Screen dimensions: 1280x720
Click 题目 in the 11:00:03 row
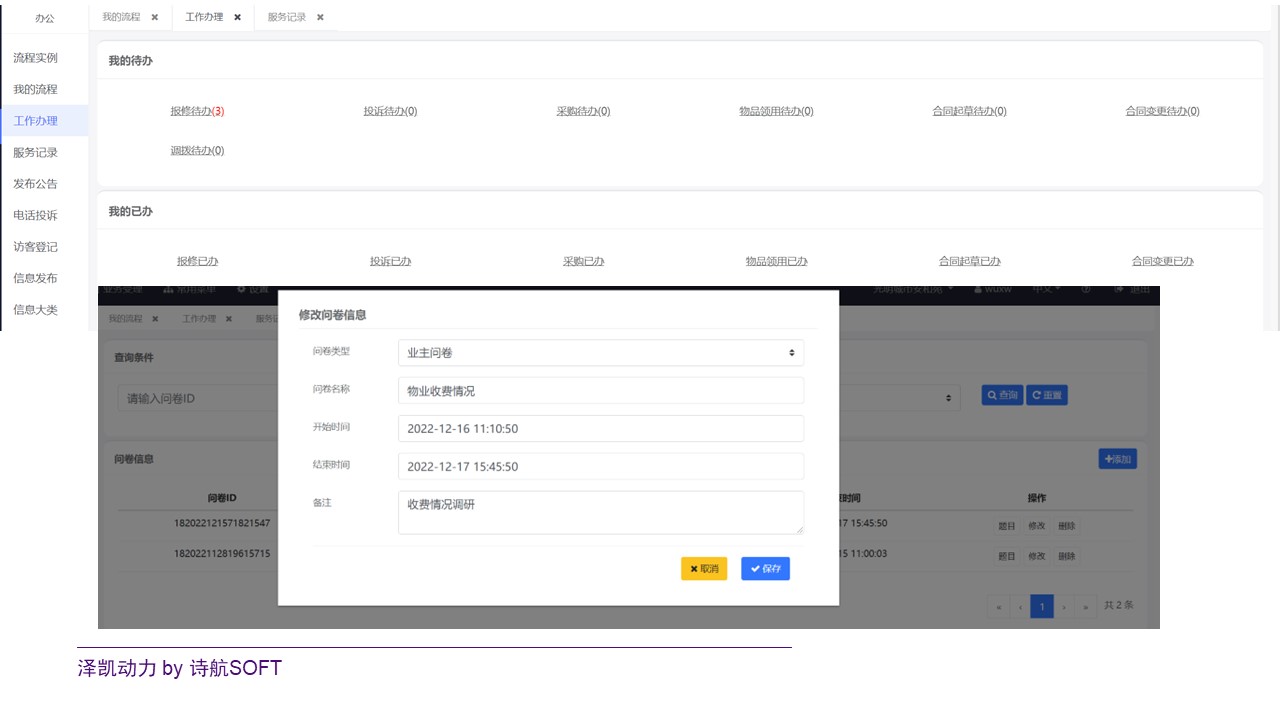click(1007, 556)
